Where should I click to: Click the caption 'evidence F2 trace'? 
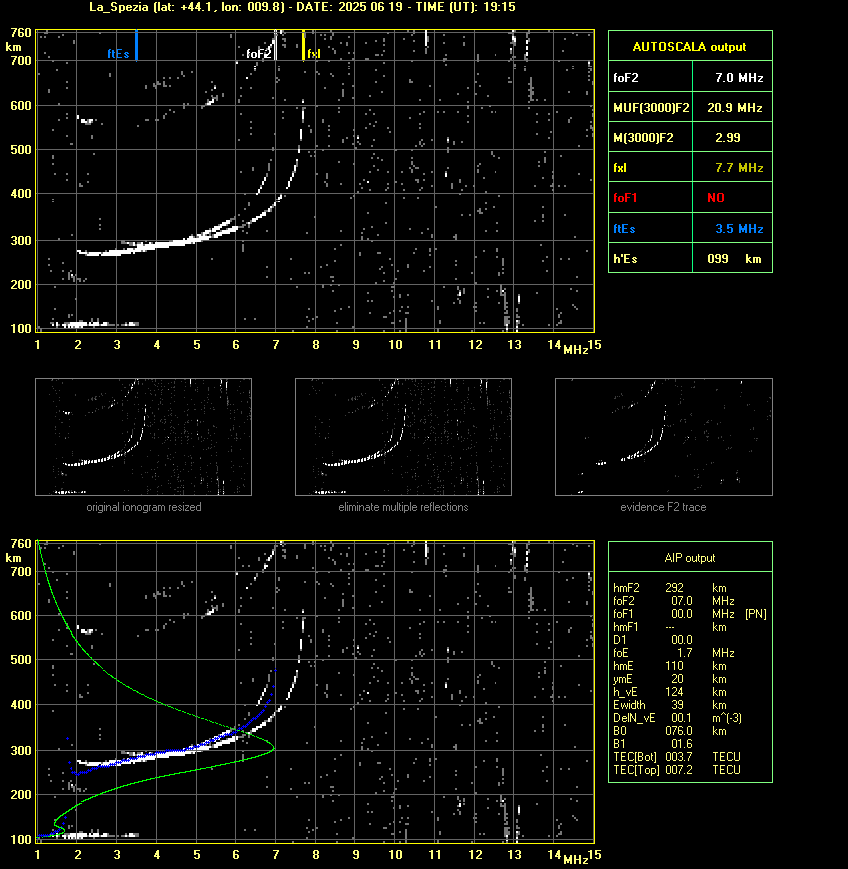(663, 507)
